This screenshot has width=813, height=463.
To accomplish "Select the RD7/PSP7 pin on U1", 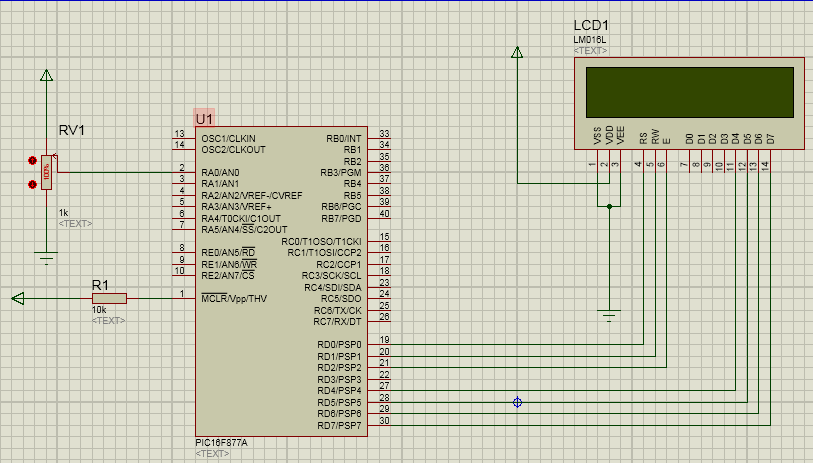I will coord(339,426).
